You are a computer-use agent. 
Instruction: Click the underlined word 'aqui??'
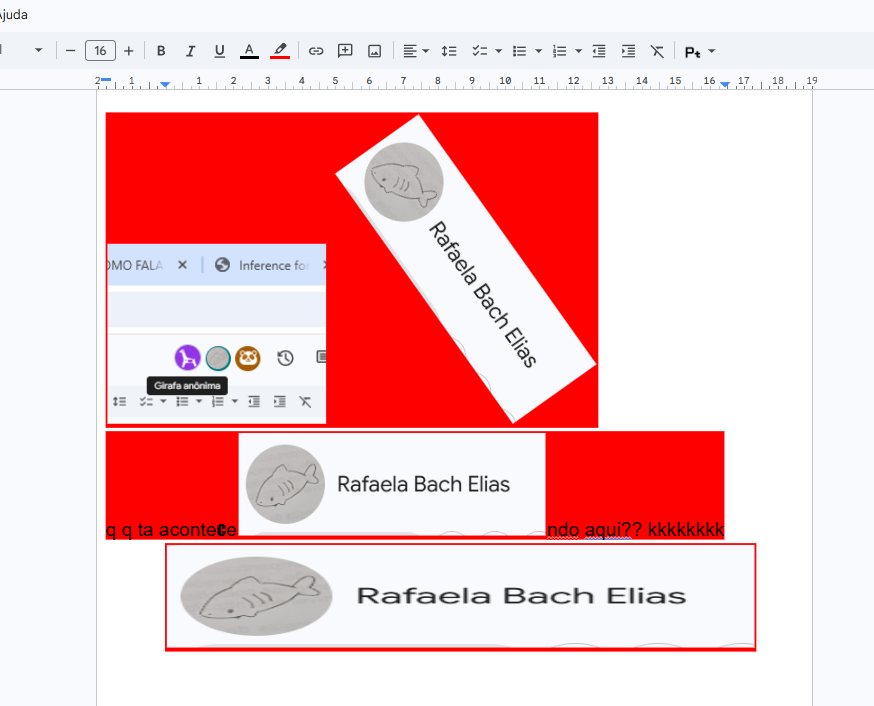click(614, 529)
